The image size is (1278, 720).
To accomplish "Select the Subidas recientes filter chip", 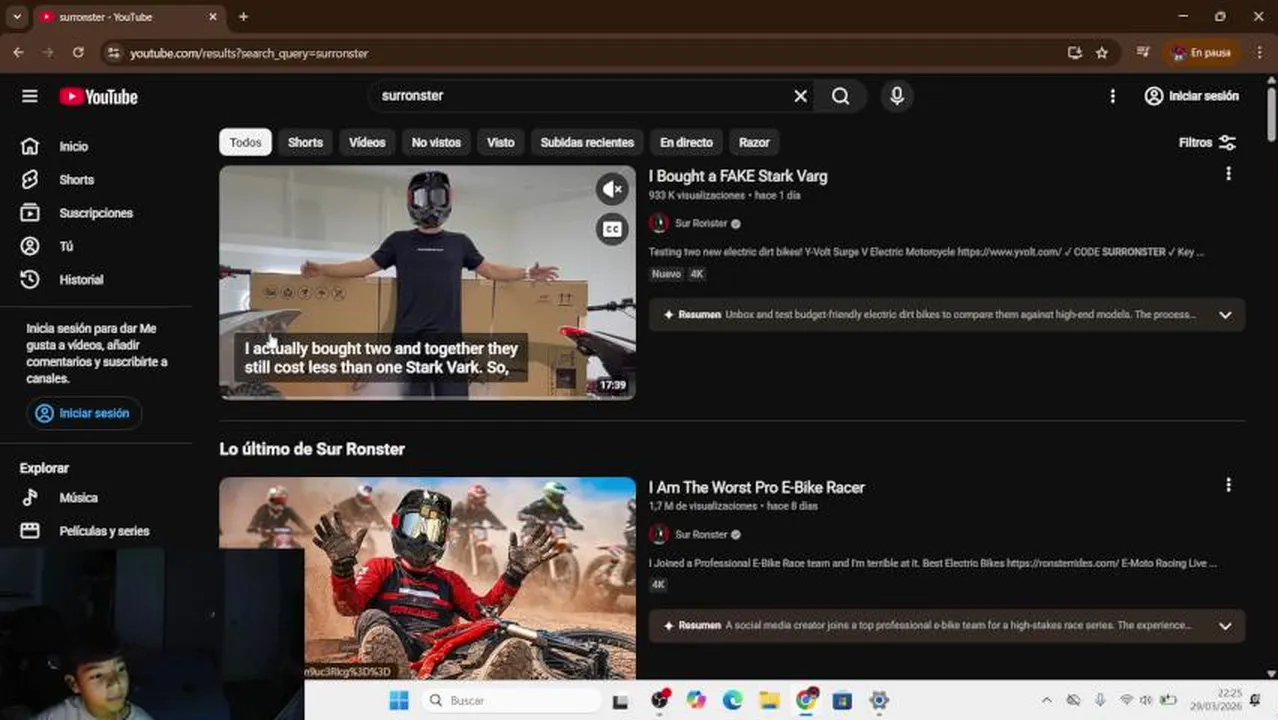I will (587, 142).
